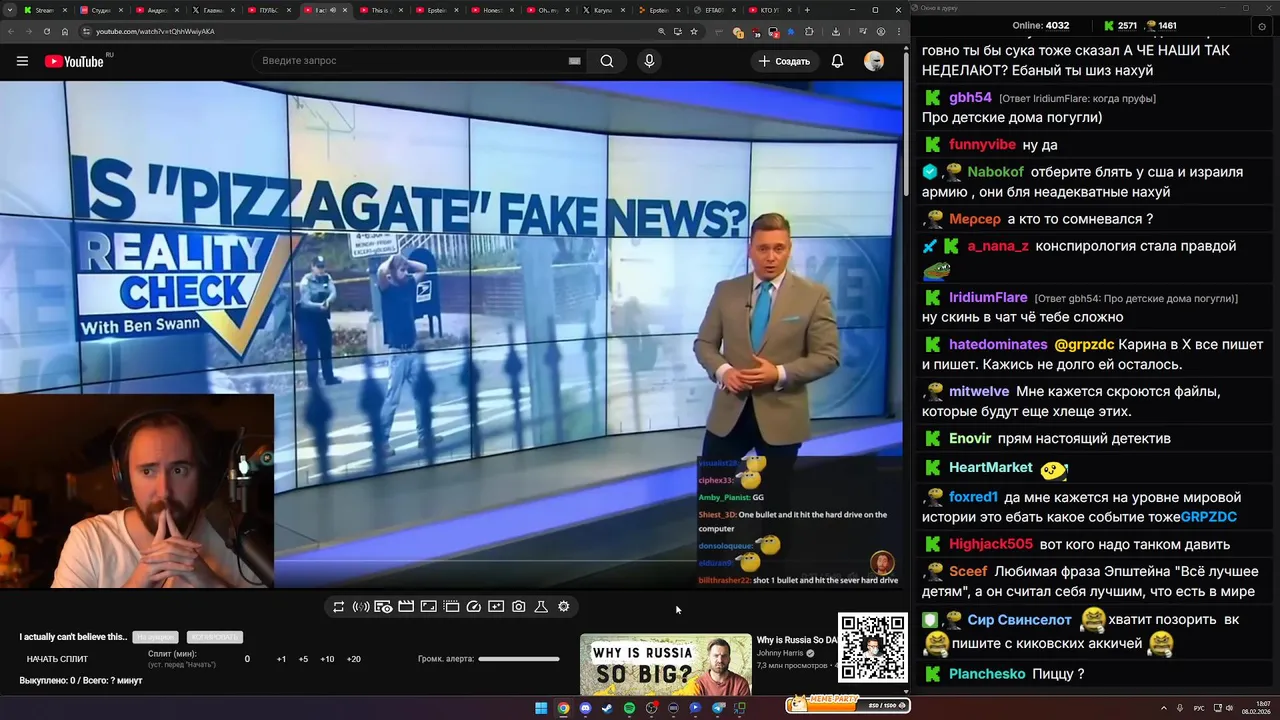
Task: Click the clapperboard icon in the player toolbar
Action: pos(406,606)
